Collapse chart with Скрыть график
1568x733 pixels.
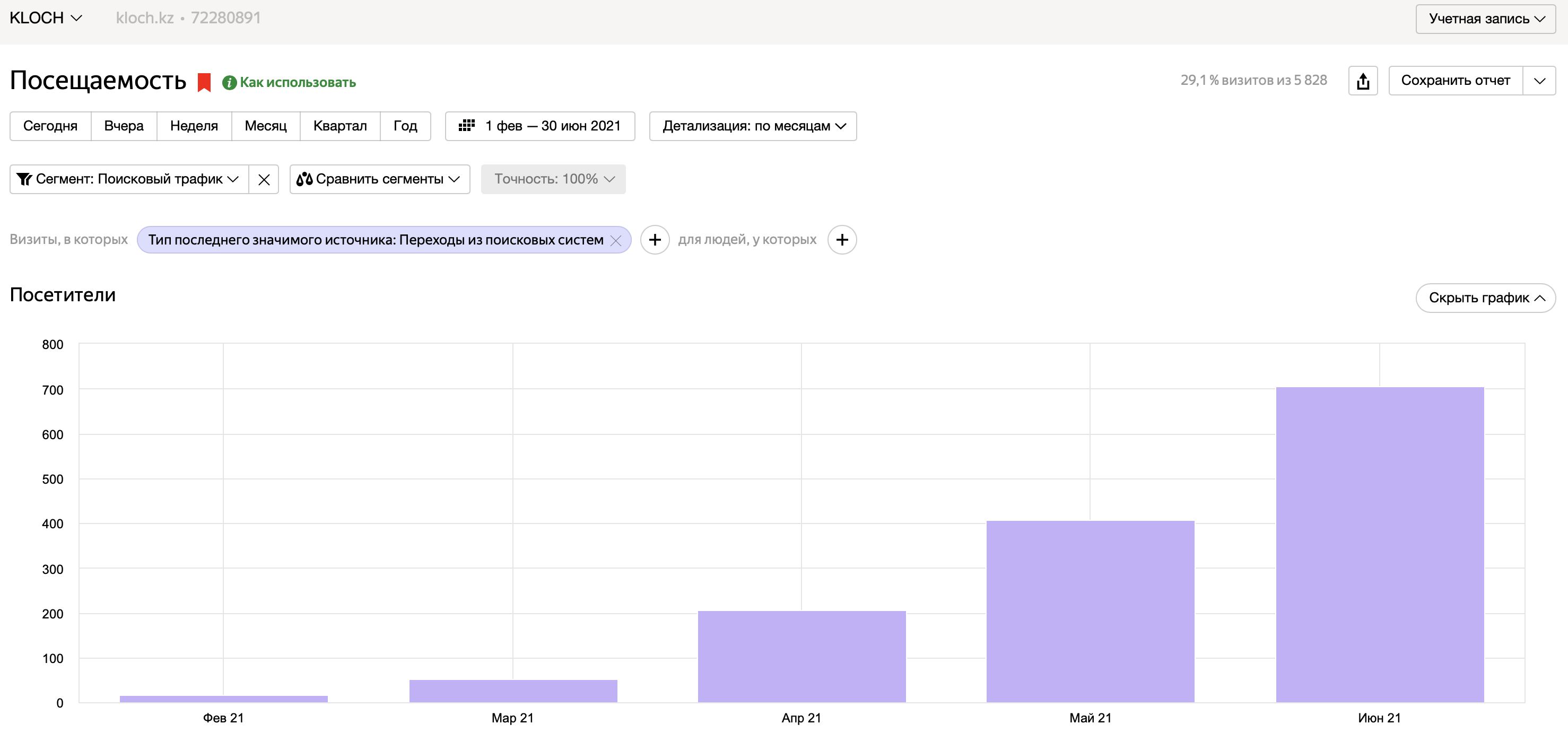[x=1485, y=298]
